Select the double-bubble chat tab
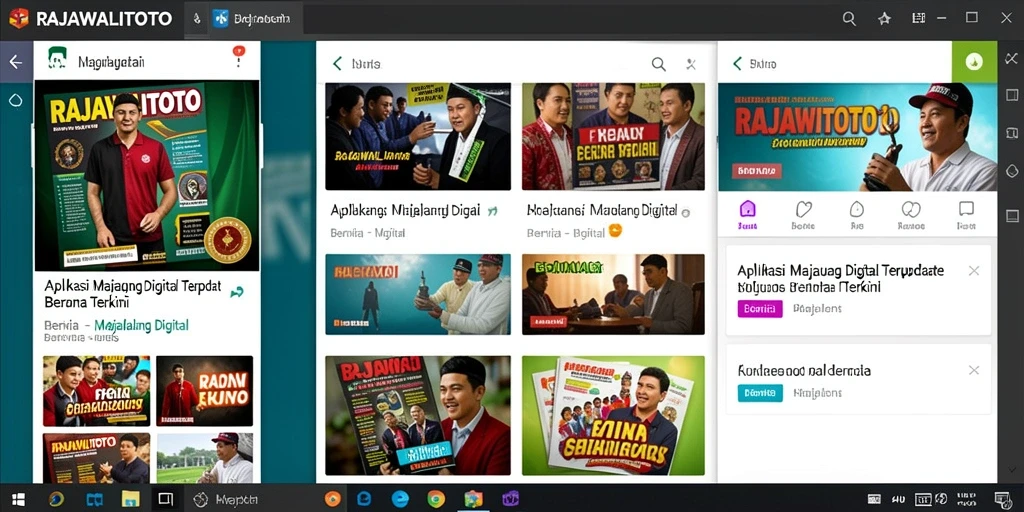 coord(911,216)
